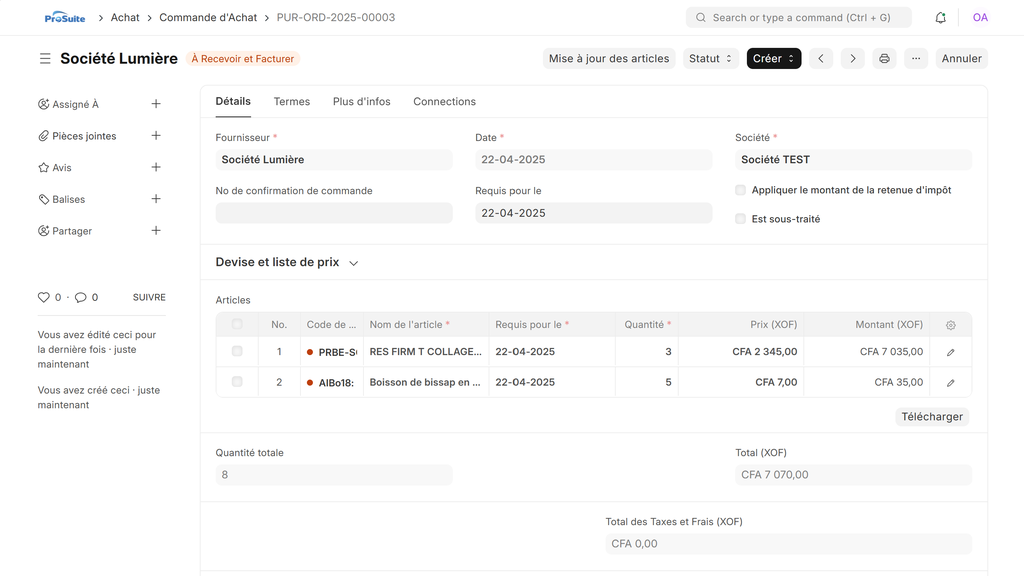
Task: Navigate to Commande d'Achat breadcrumb
Action: 208,18
